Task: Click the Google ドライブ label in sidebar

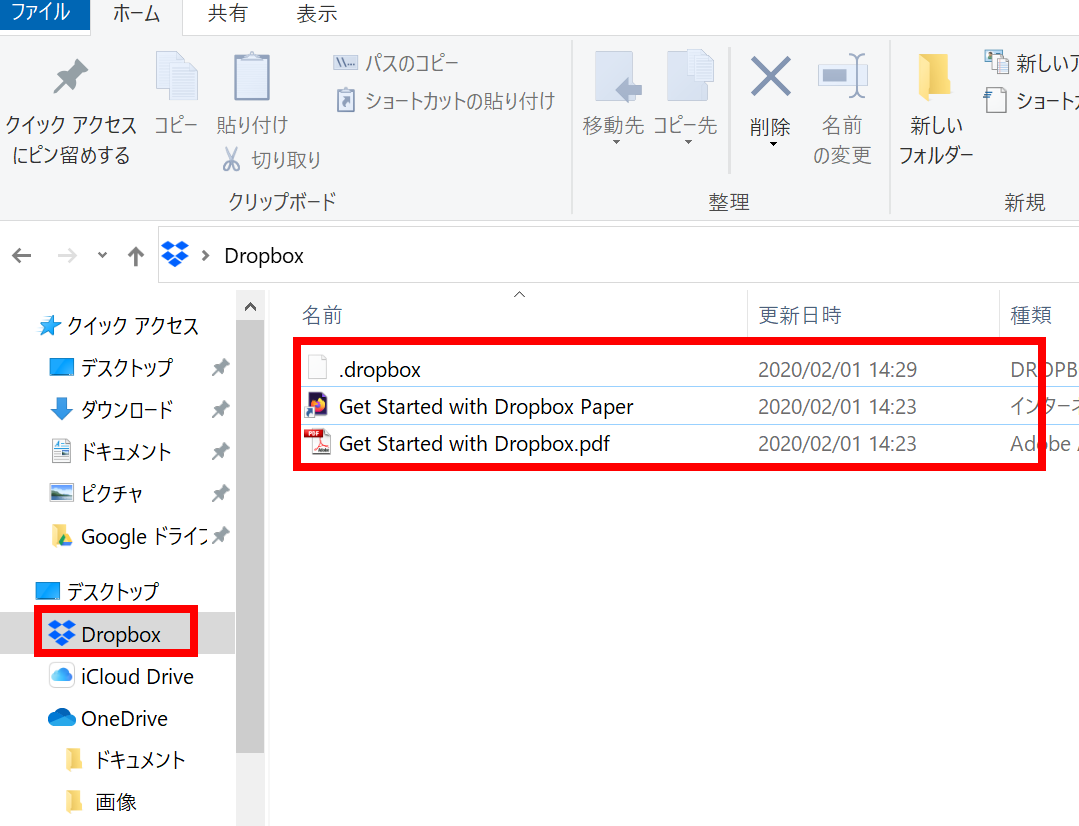Action: [x=145, y=536]
